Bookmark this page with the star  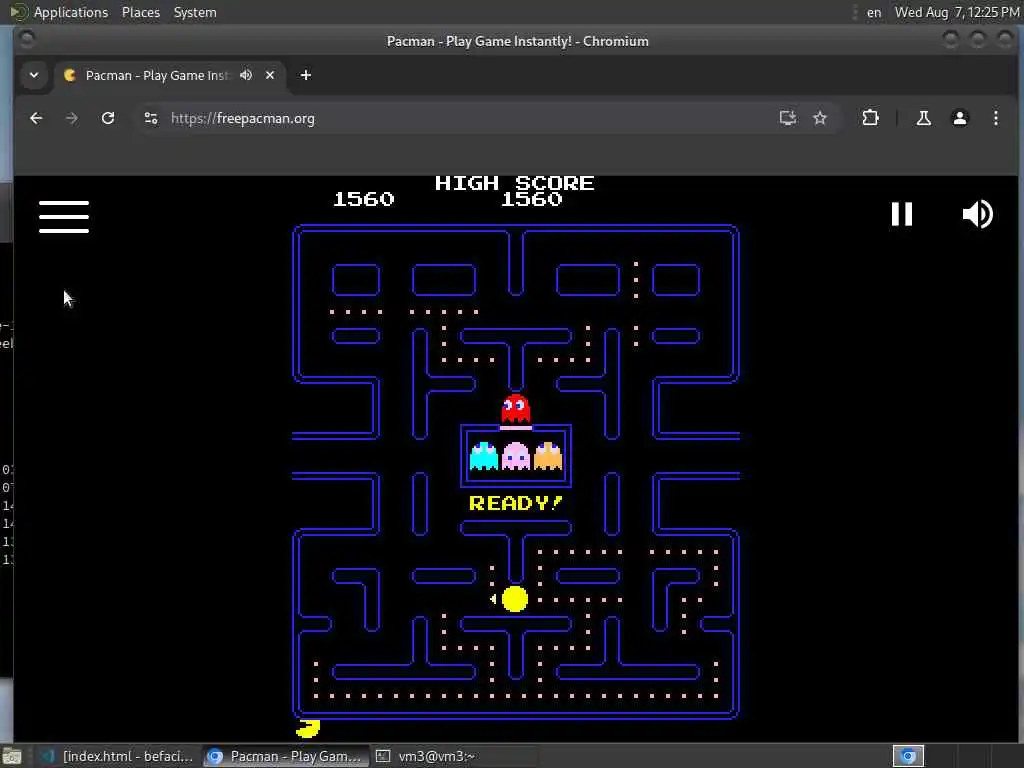point(820,118)
